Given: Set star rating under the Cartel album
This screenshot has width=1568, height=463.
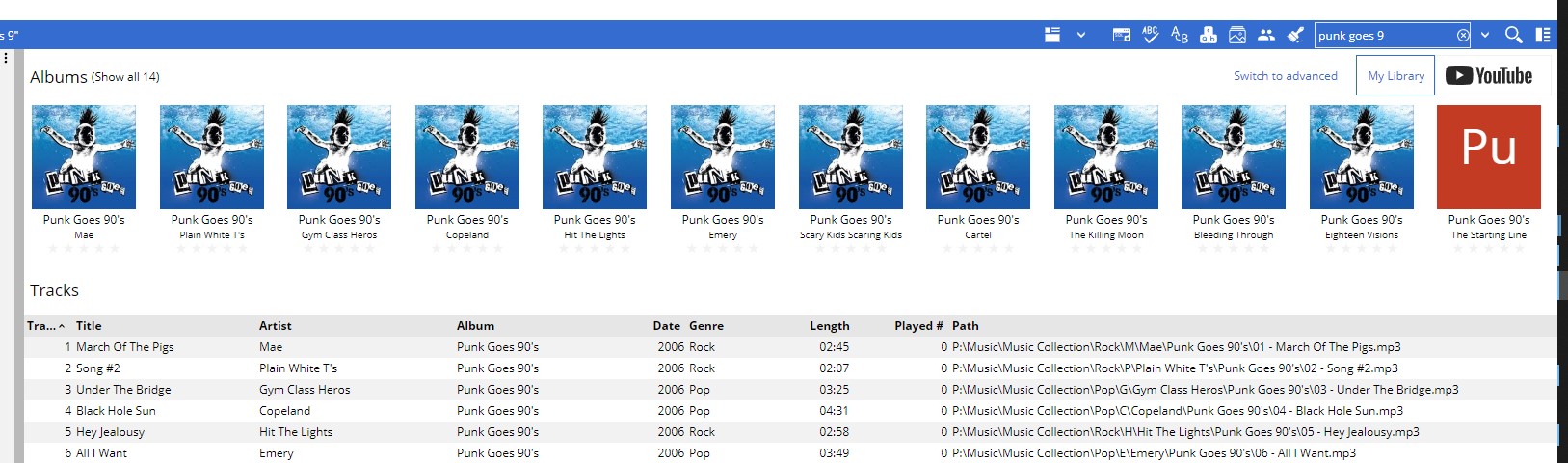Looking at the screenshot, I should (x=978, y=249).
